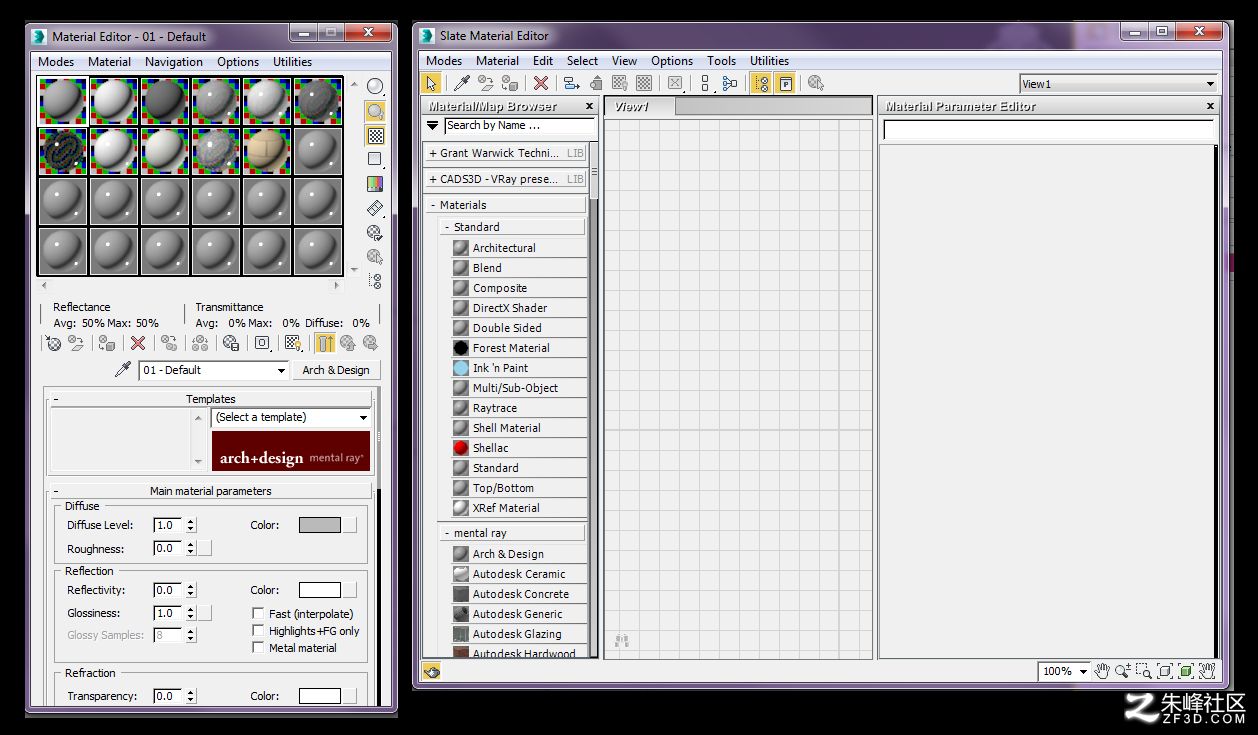This screenshot has width=1258, height=735.
Task: Tick the Highlights+FG only checkbox
Action: pos(258,631)
